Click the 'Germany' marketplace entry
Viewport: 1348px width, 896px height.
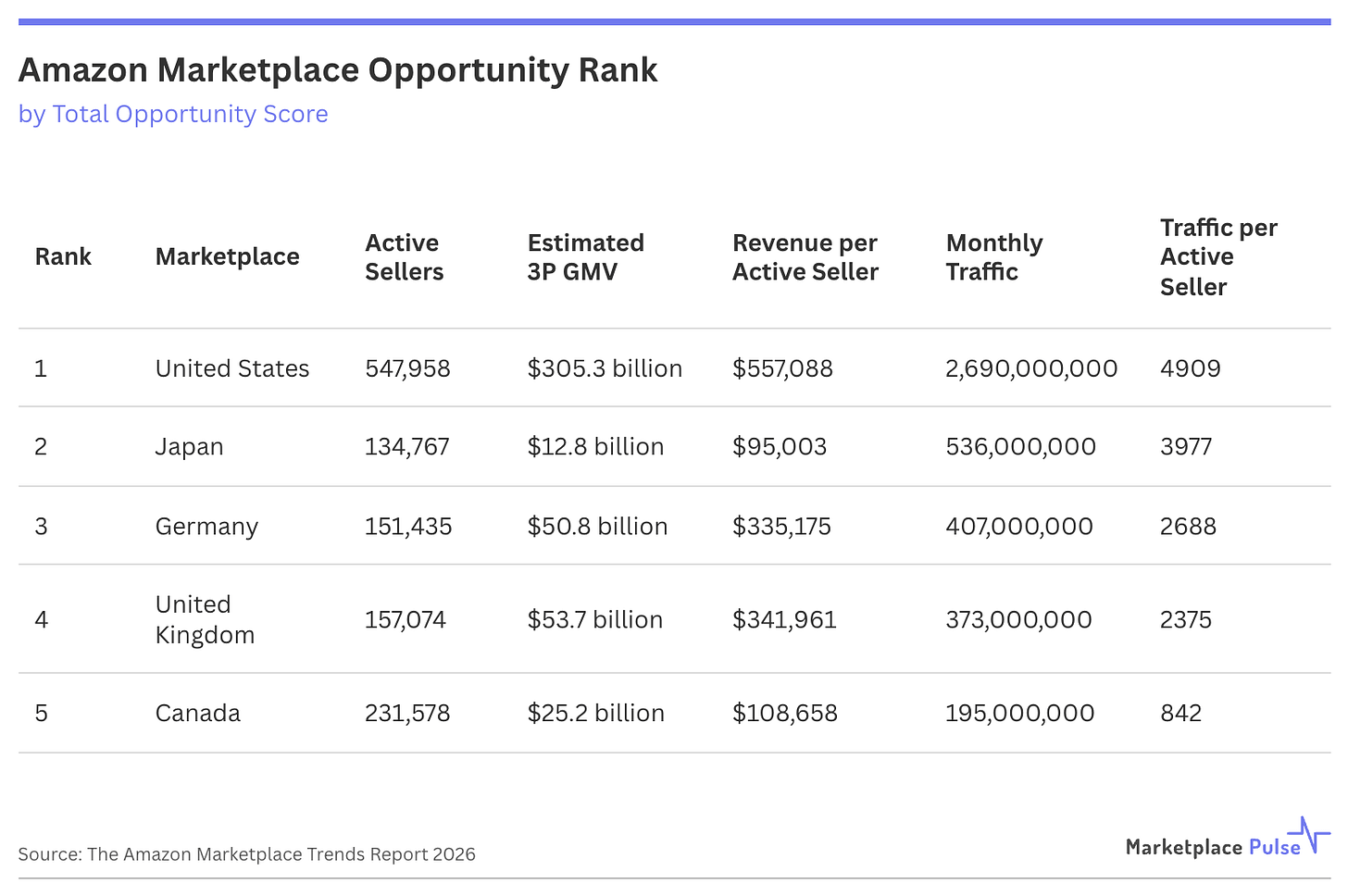pyautogui.click(x=206, y=526)
